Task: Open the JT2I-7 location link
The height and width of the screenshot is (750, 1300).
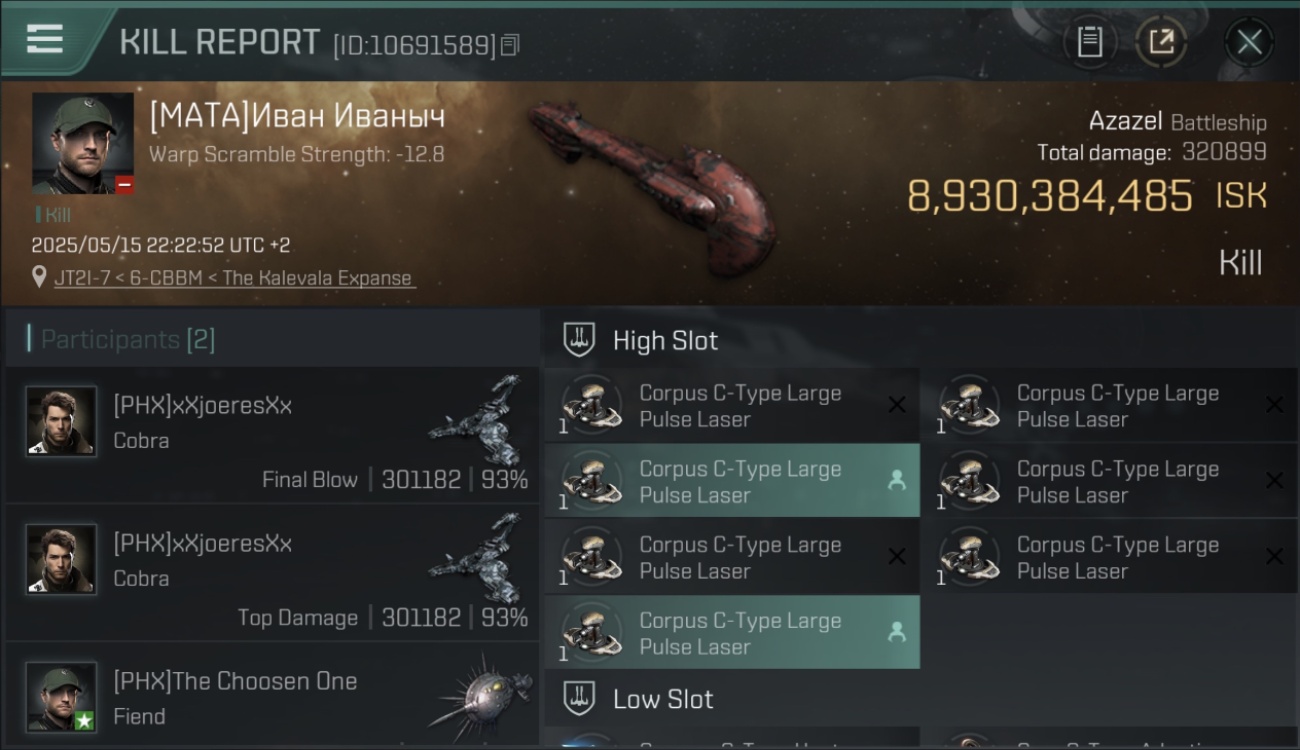Action: click(x=234, y=278)
